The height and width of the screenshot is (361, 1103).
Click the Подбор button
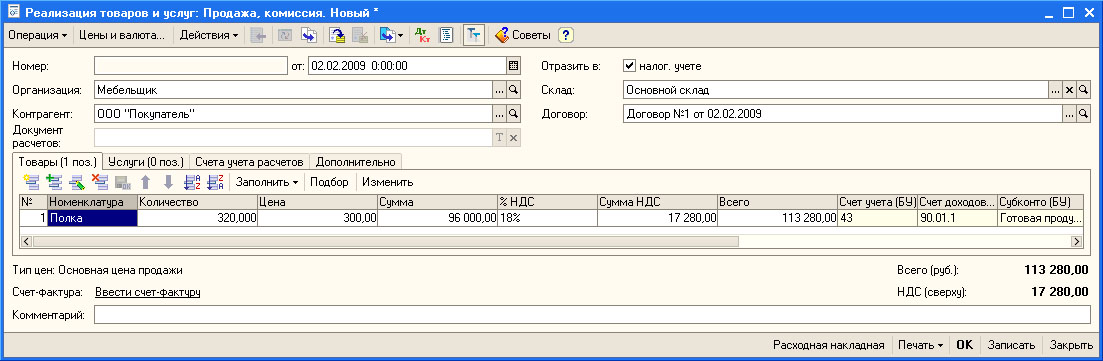(x=329, y=182)
